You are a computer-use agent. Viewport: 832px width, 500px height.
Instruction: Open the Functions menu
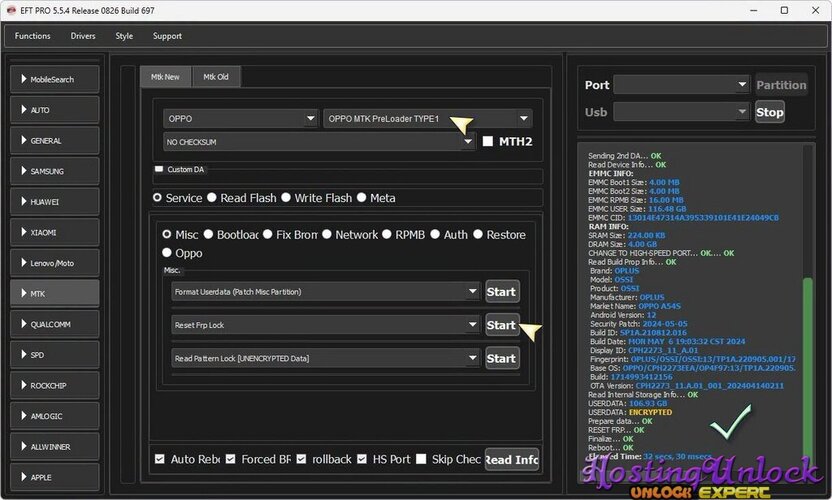click(x=32, y=36)
